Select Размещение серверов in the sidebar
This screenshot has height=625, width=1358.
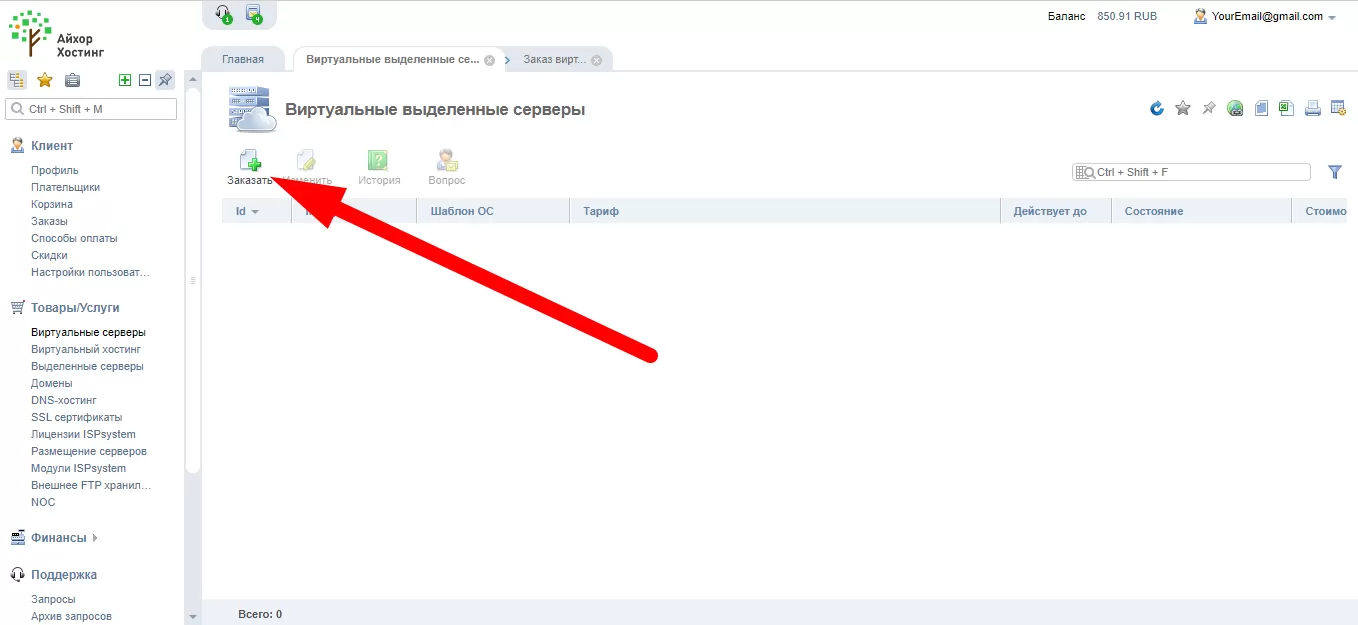pos(89,451)
